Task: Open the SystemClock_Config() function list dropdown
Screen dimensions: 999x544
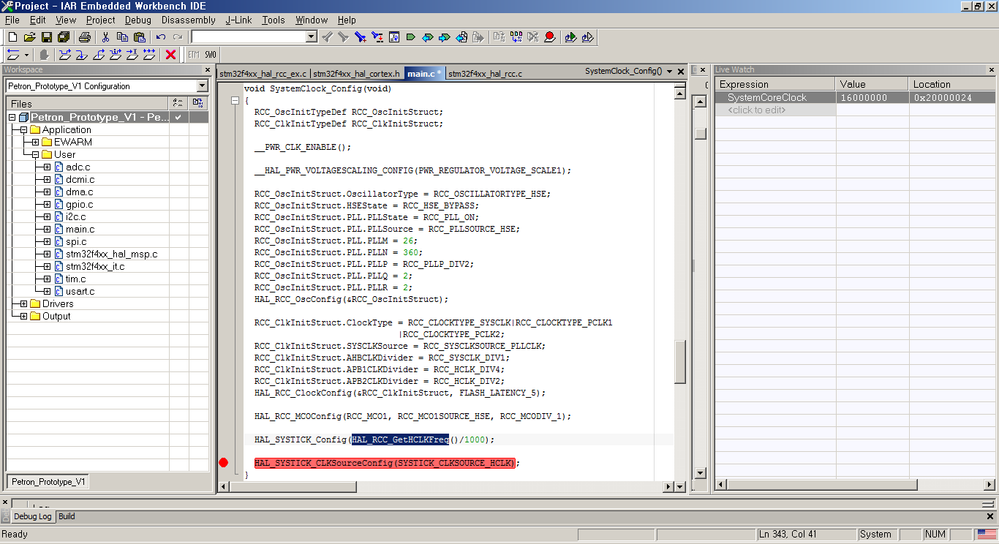Action: 670,71
